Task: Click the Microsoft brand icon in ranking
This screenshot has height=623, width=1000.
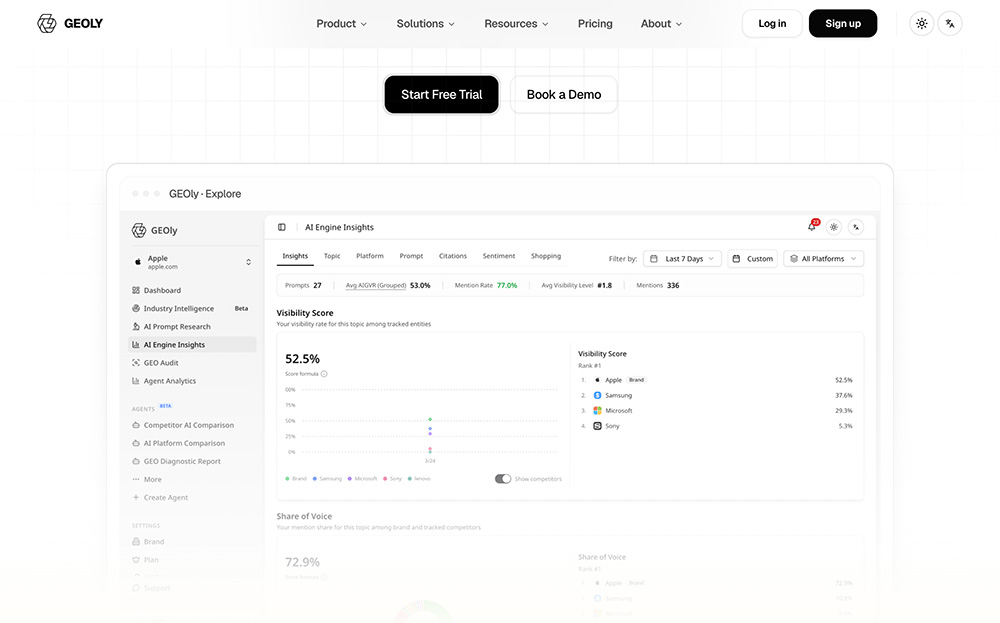Action: (x=598, y=411)
